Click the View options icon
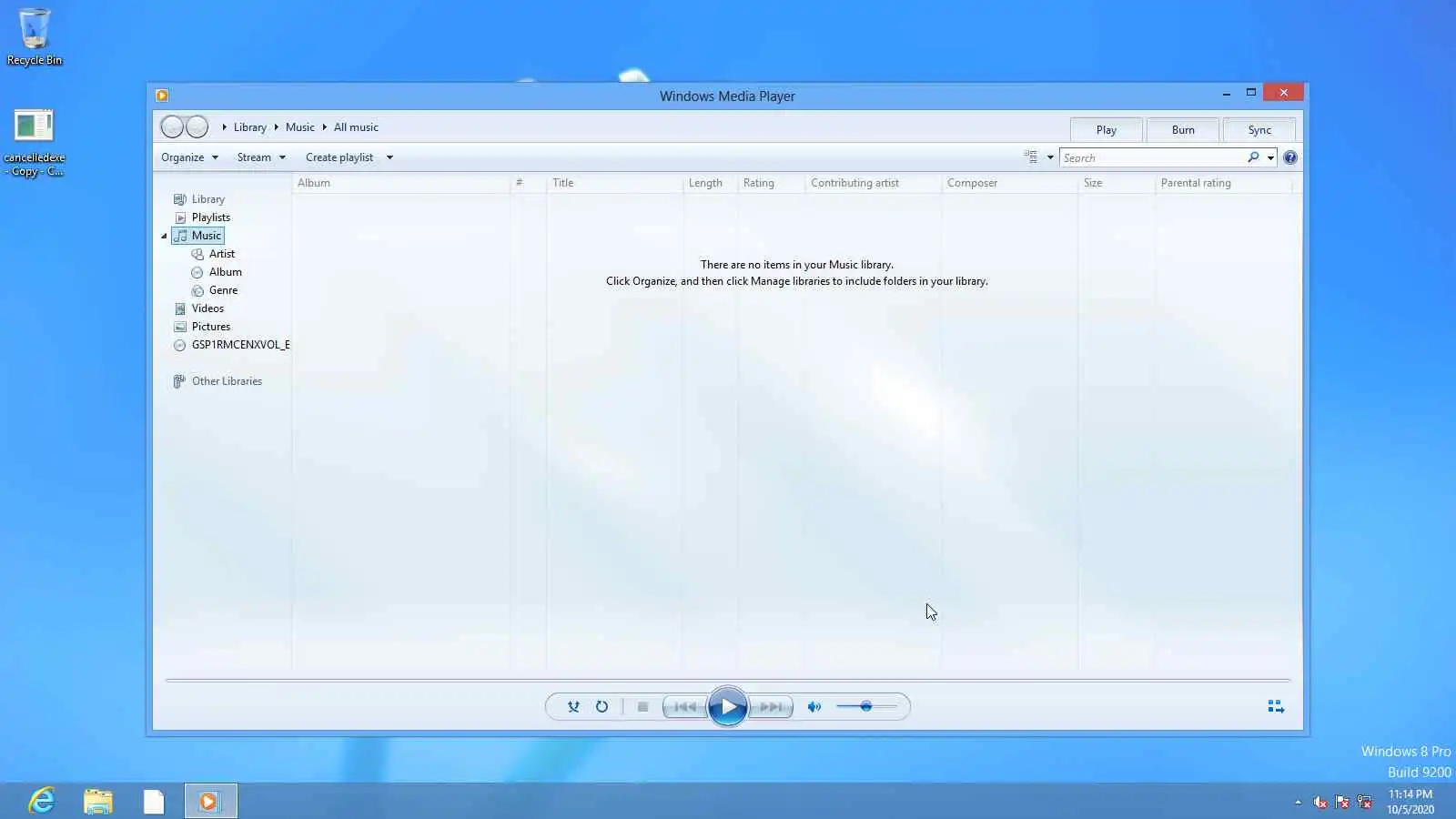Image resolution: width=1456 pixels, height=819 pixels. 1031,157
